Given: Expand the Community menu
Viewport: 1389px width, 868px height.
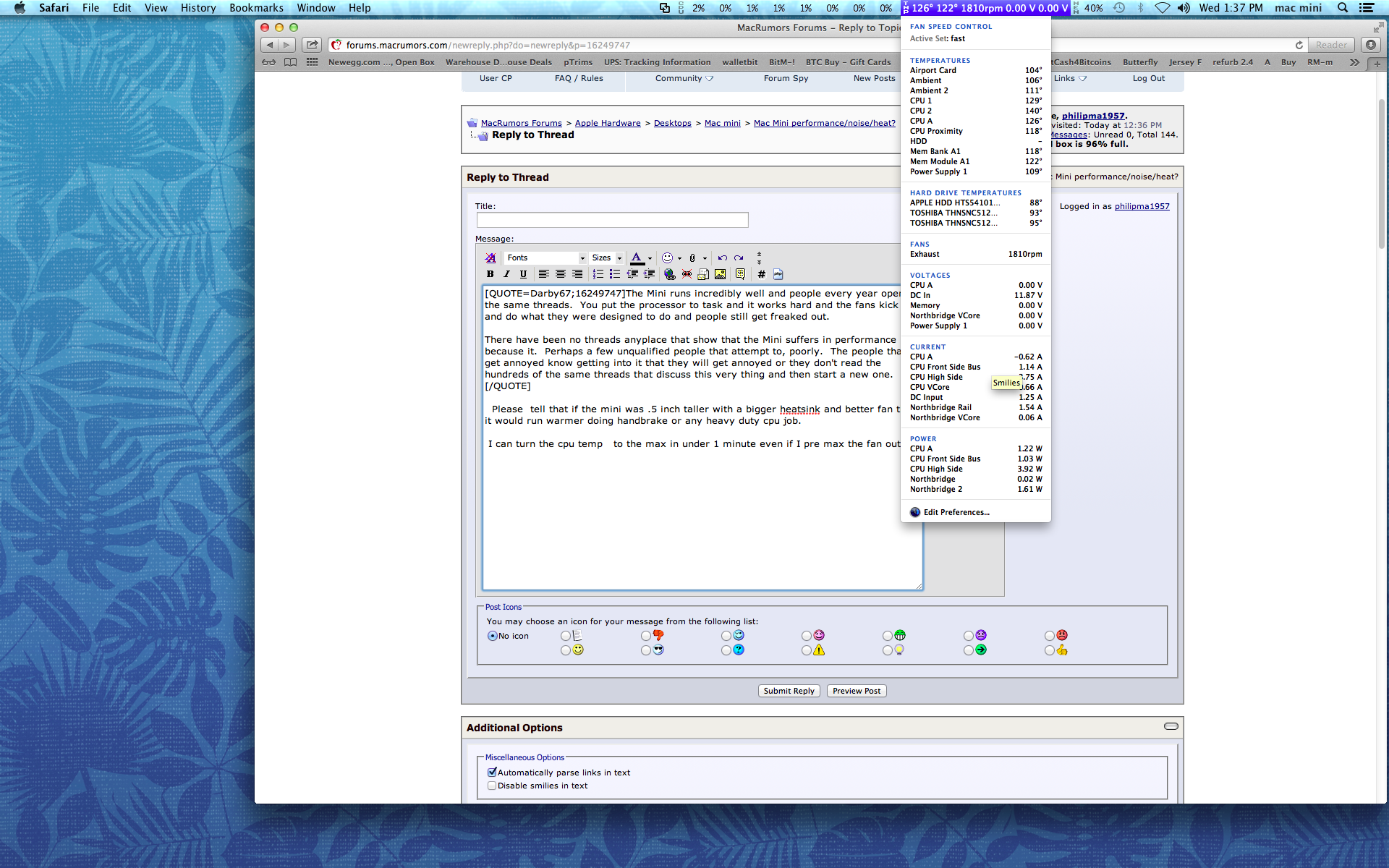Looking at the screenshot, I should [x=684, y=78].
